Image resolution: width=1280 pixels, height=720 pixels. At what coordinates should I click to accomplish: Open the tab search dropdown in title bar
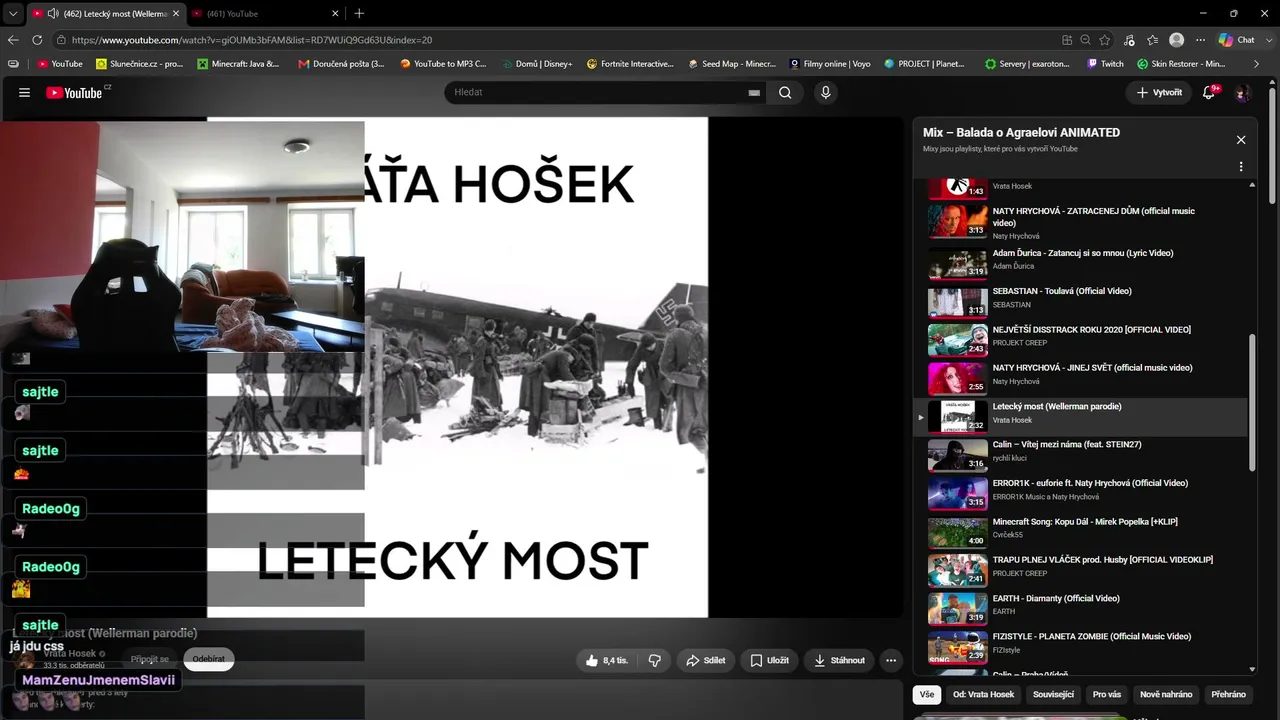[x=13, y=13]
